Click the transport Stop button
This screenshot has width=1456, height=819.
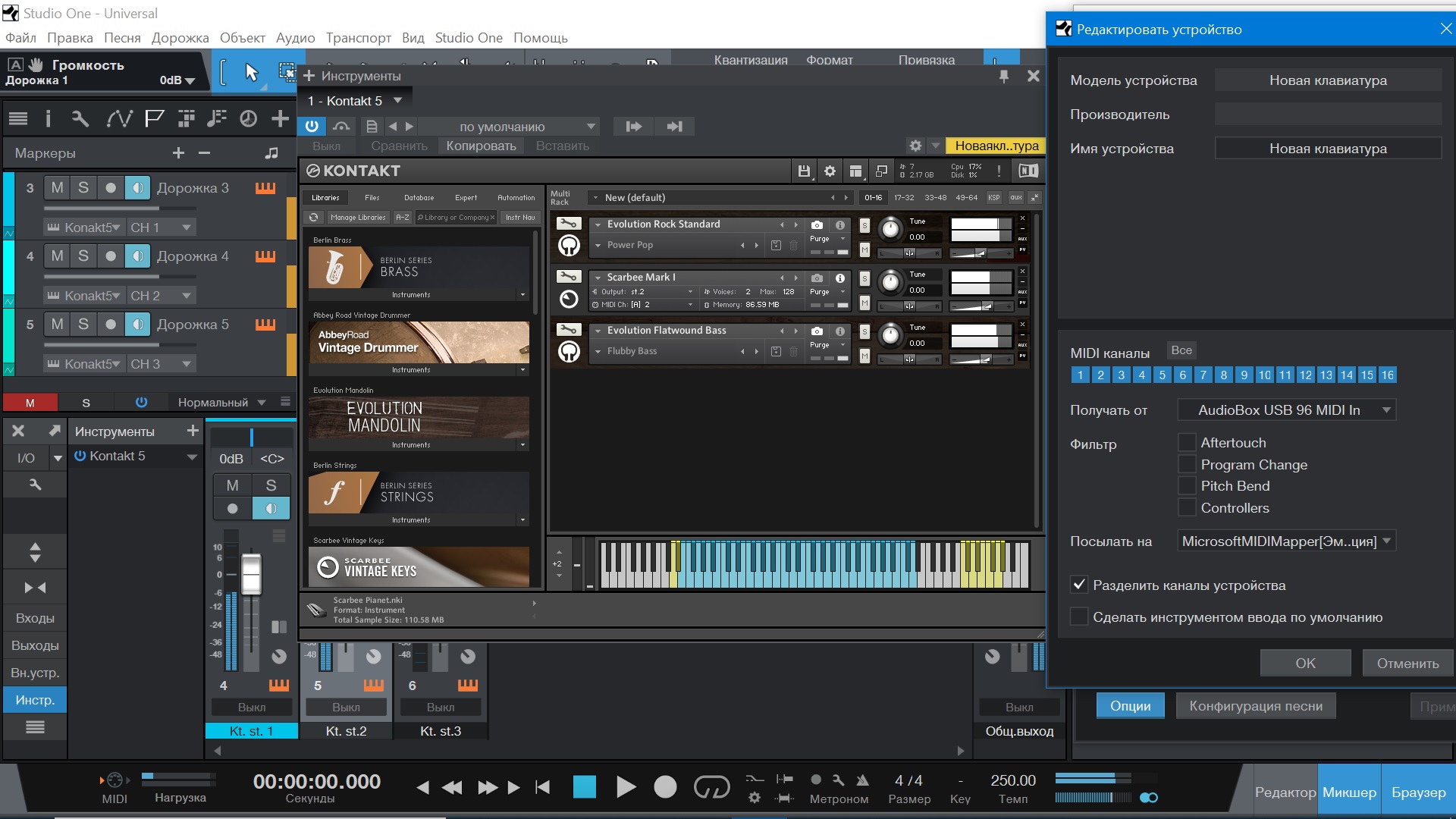click(584, 787)
